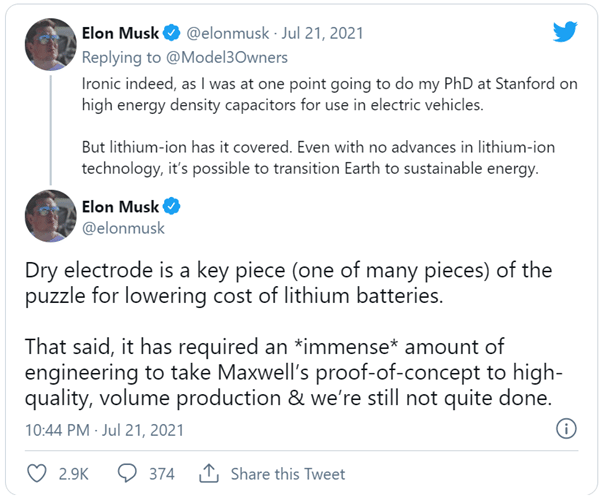This screenshot has height=500, width=604.
Task: Click @elonmusk handle under second name
Action: pos(124,228)
